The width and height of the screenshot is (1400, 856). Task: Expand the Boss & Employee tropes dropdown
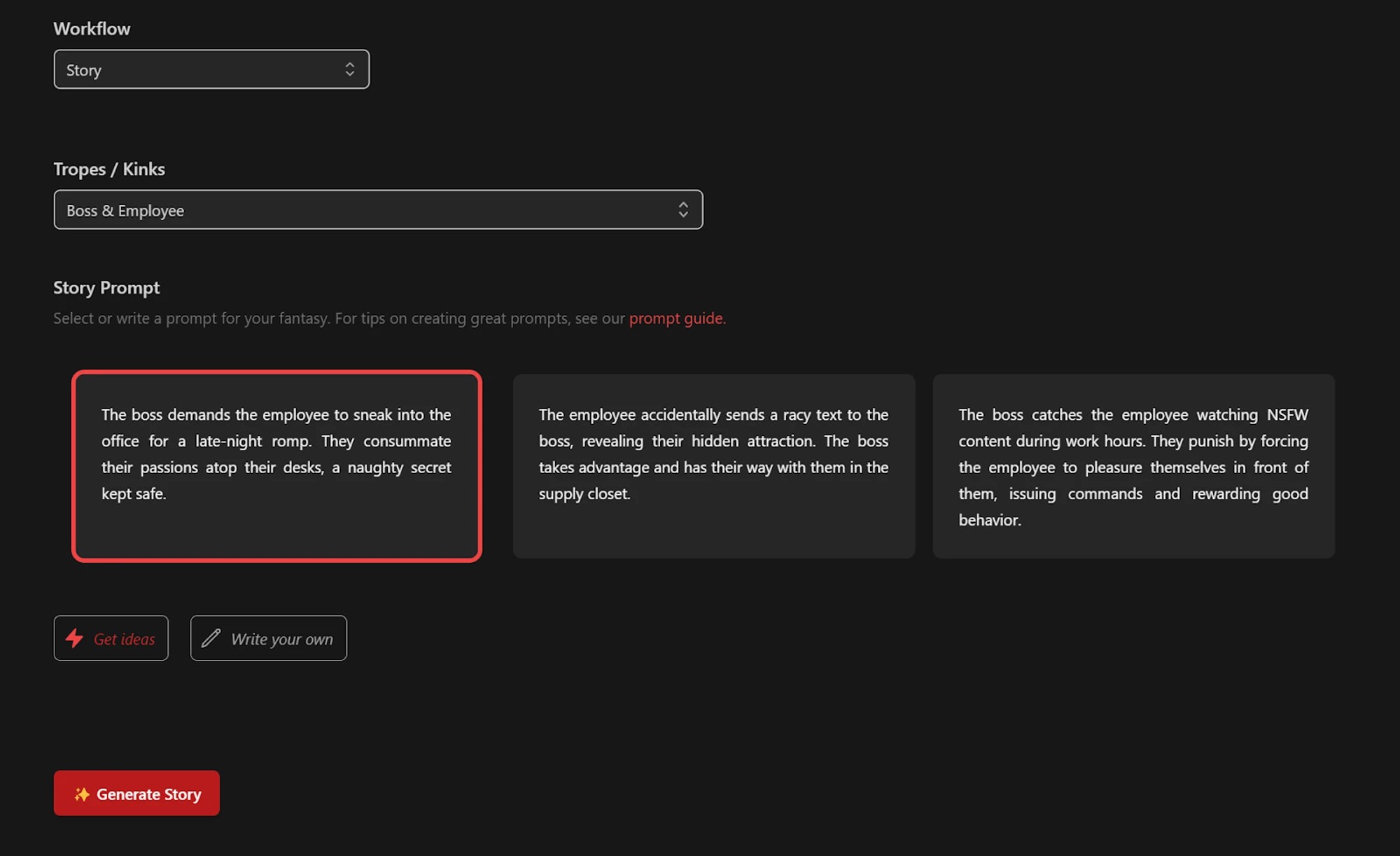point(378,209)
